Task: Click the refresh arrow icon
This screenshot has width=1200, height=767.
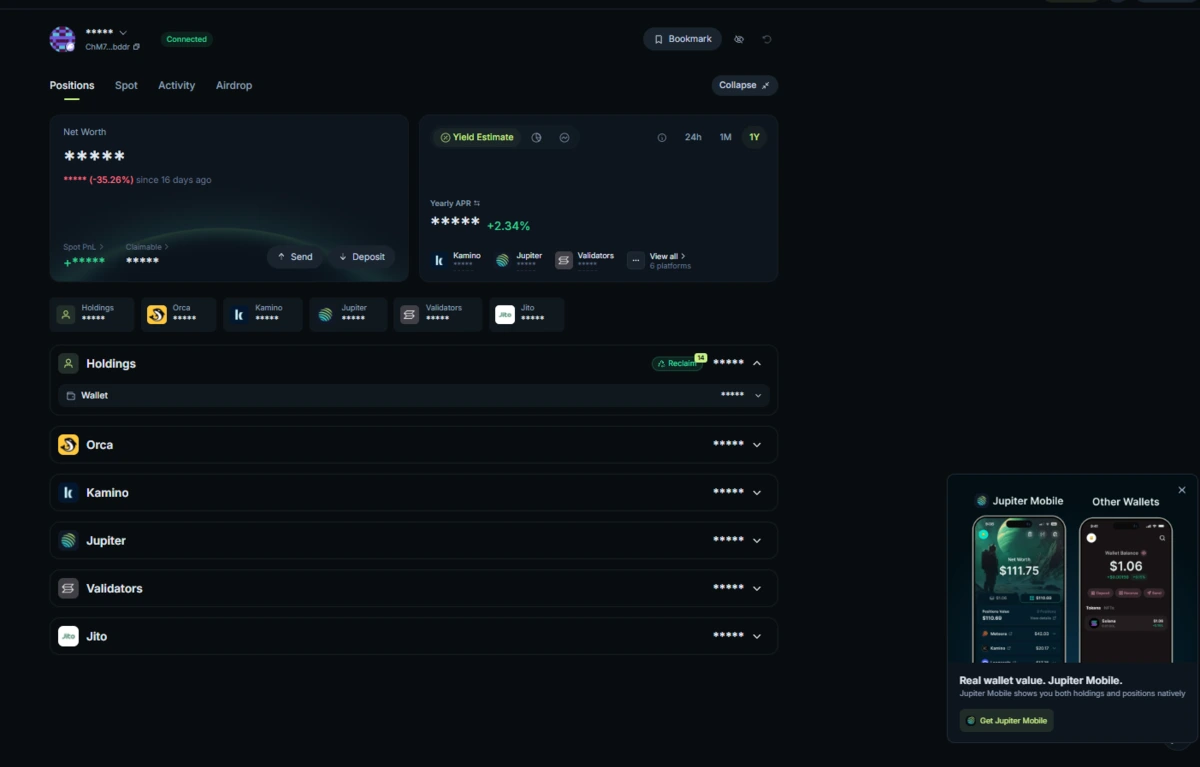Action: point(767,39)
